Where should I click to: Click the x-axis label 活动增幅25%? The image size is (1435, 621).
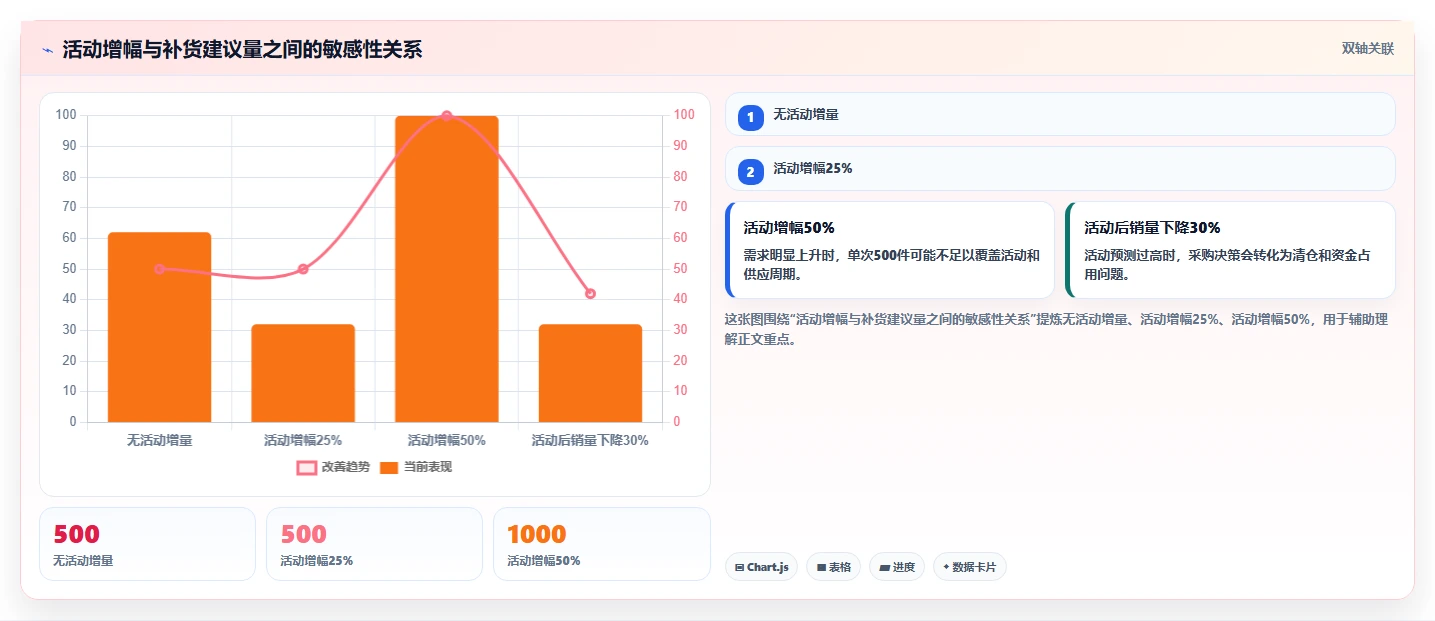tap(303, 439)
